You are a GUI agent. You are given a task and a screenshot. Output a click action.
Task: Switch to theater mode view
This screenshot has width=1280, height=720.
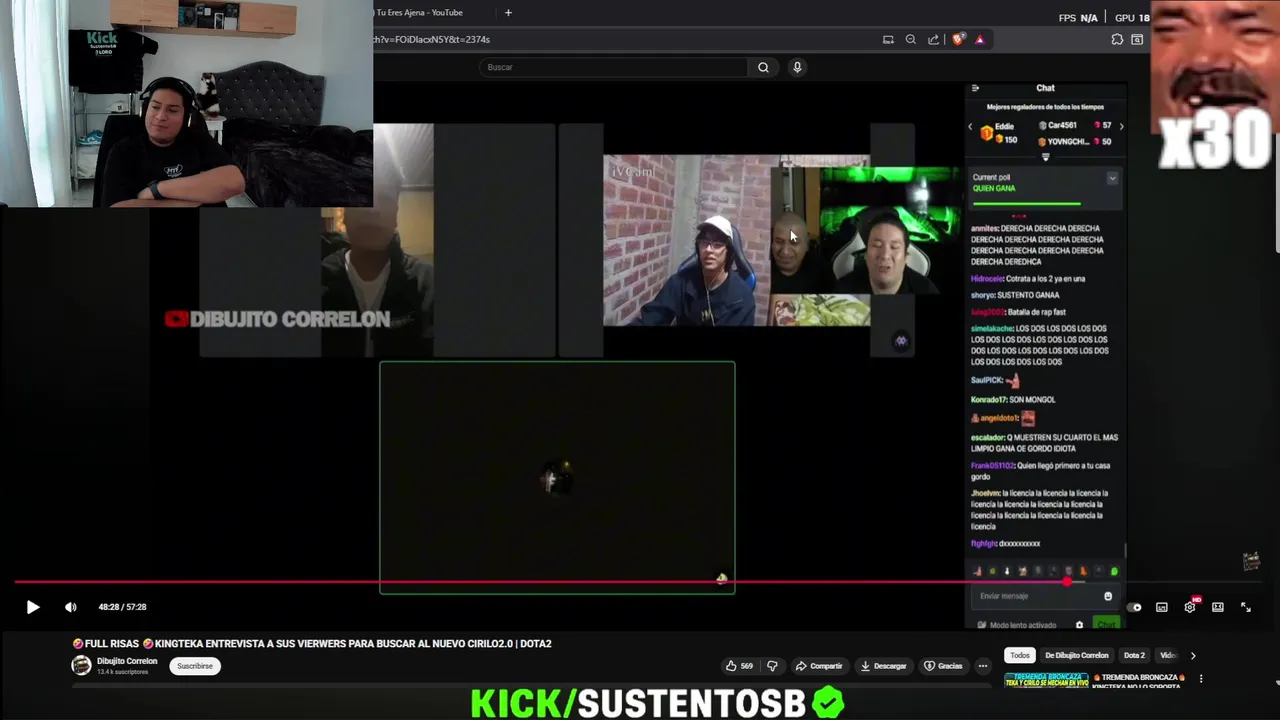click(1218, 607)
